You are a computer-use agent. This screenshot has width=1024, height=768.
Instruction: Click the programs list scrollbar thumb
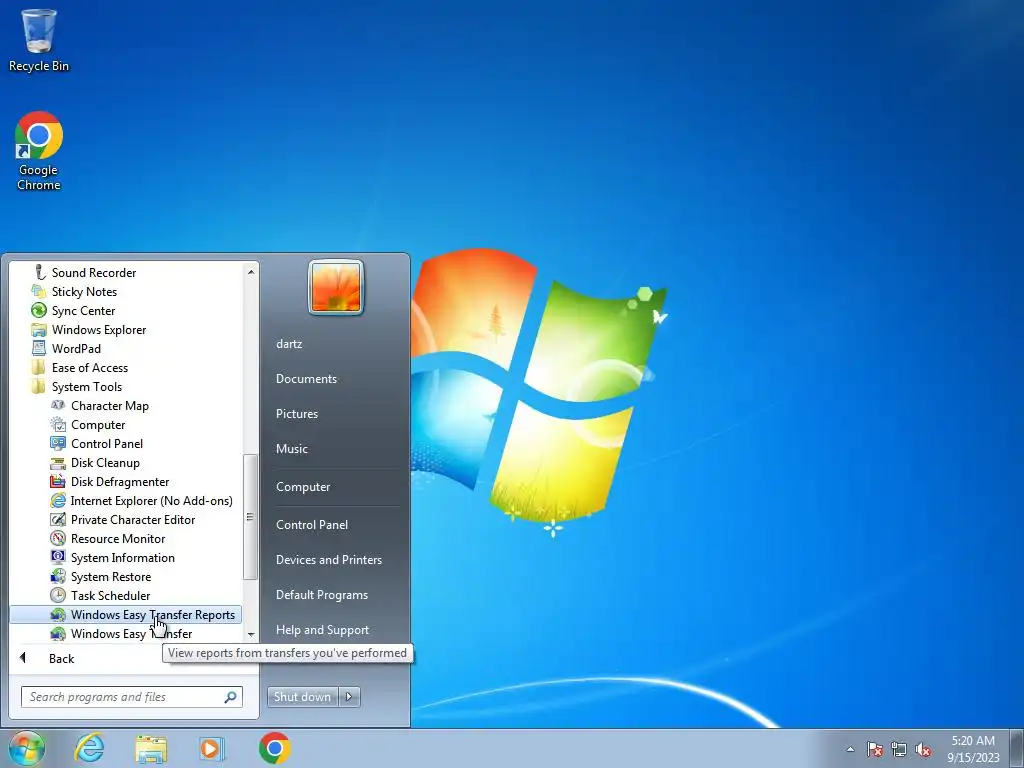coord(249,517)
